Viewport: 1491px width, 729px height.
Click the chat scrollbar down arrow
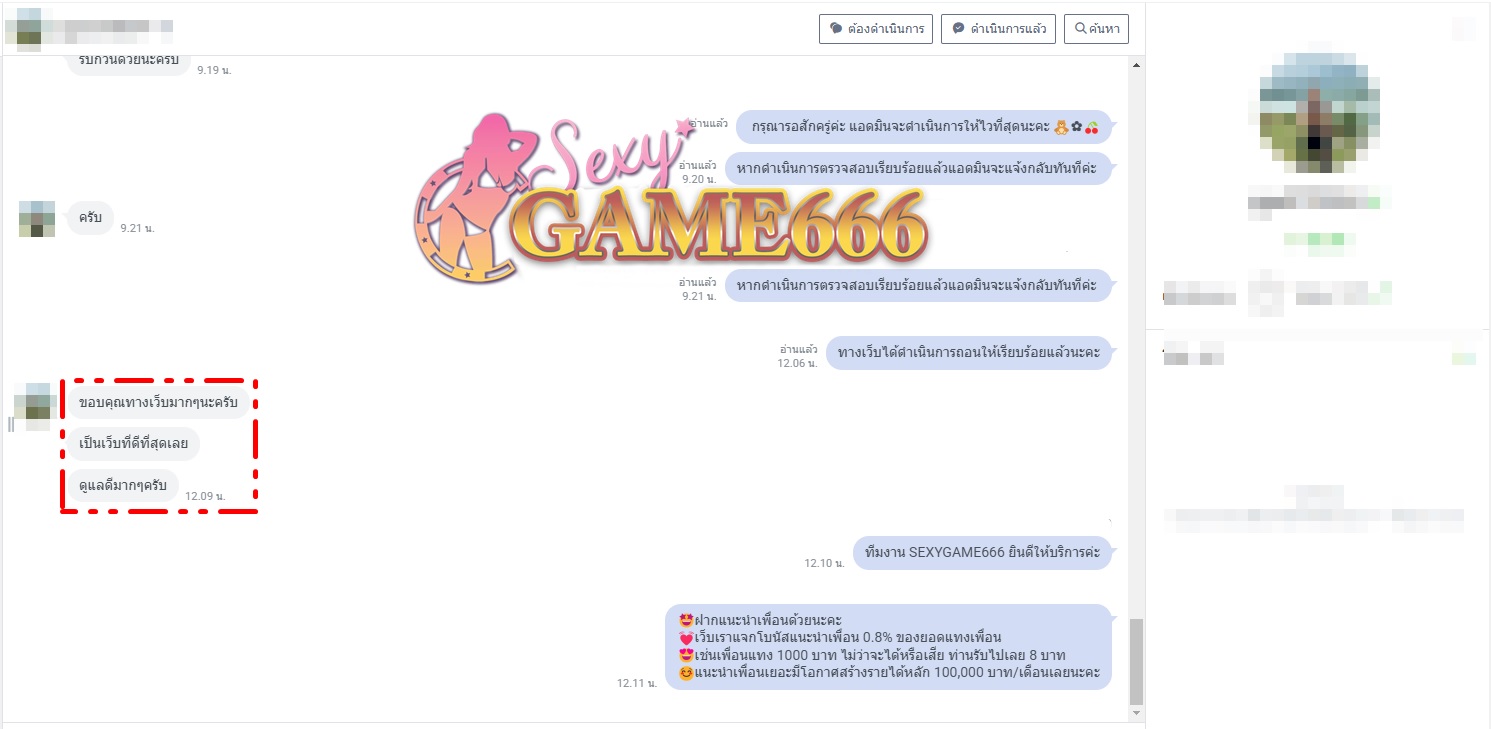pos(1135,713)
